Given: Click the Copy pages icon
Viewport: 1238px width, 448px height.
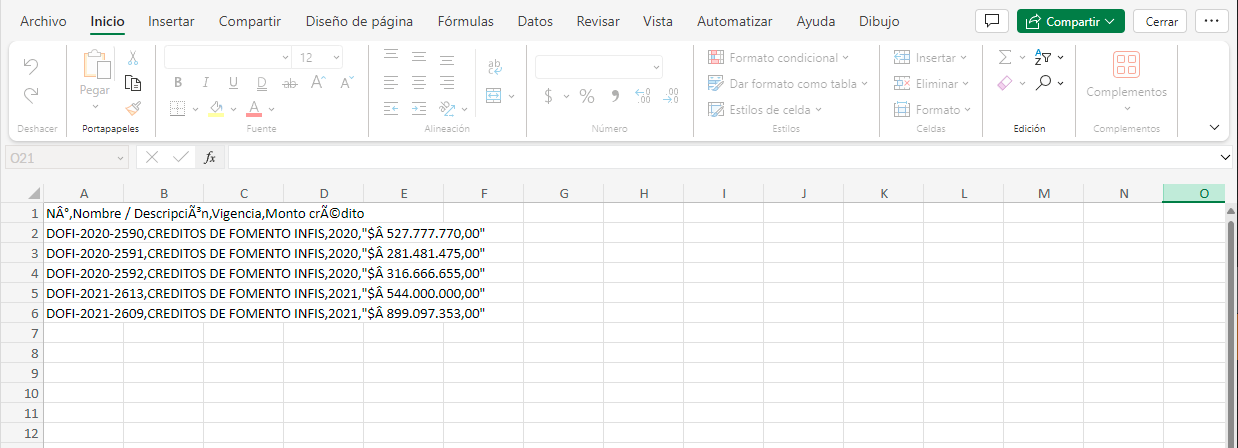Looking at the screenshot, I should pos(133,83).
